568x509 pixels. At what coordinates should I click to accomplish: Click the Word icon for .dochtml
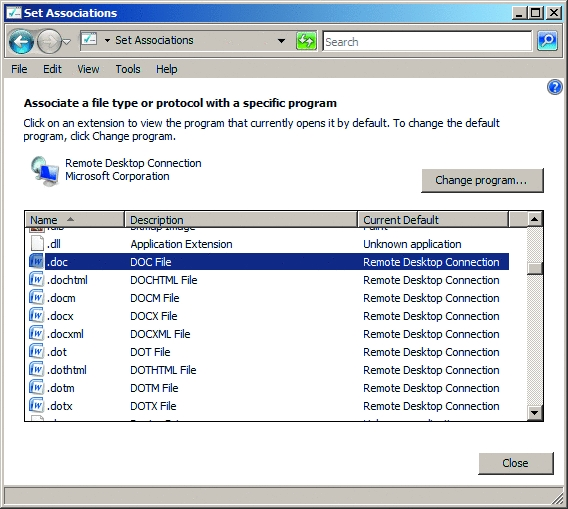(x=36, y=279)
